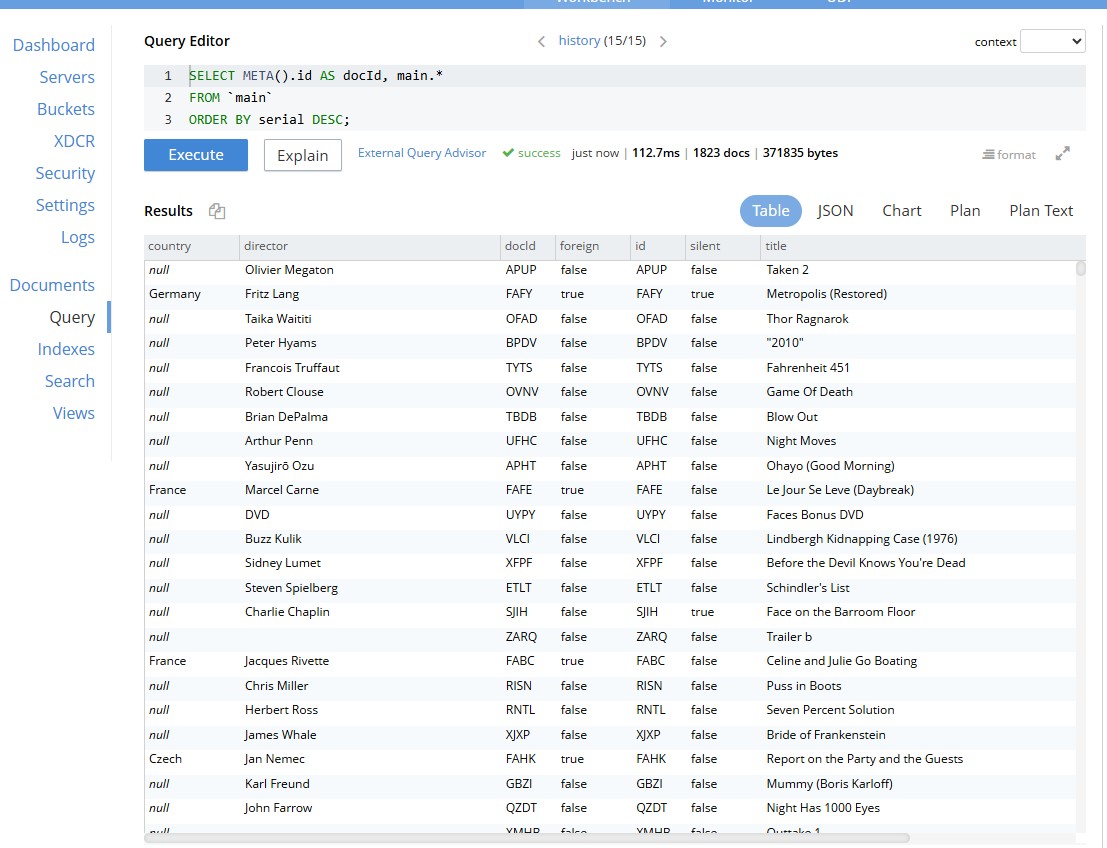
Task: Click the Yasujirō Ozu director cell
Action: tap(279, 466)
